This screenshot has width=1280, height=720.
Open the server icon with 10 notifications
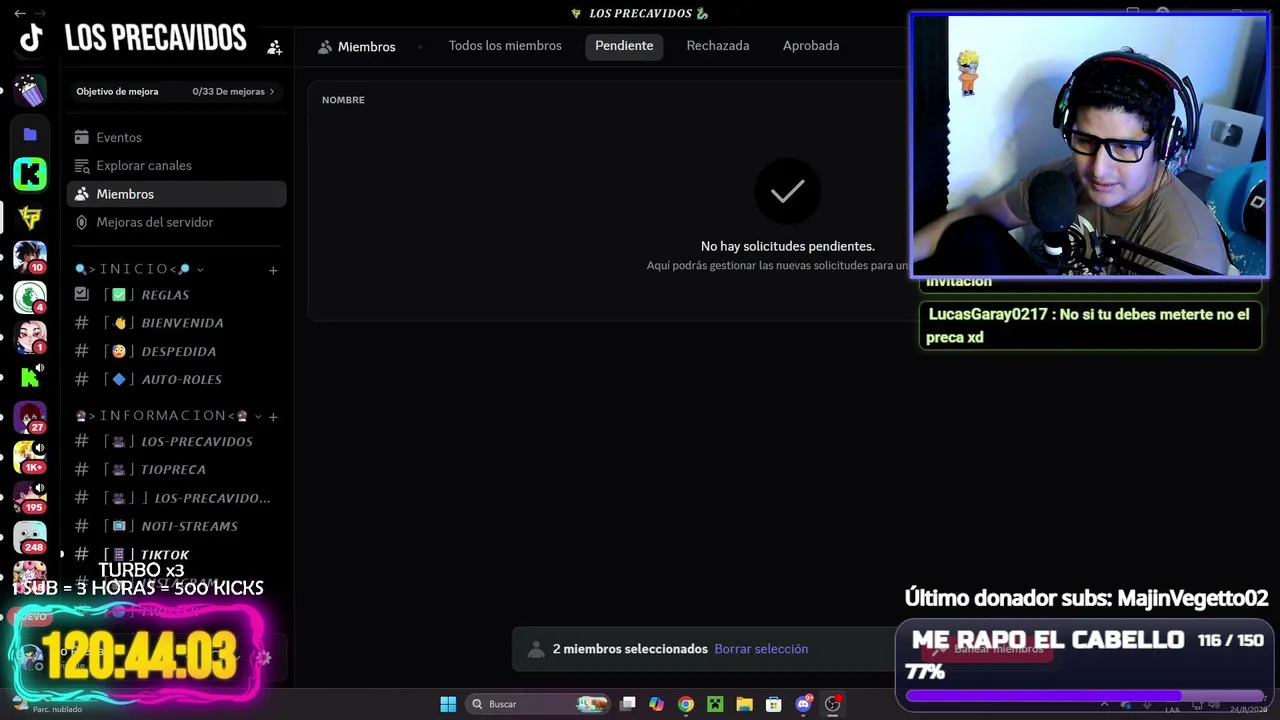30,257
